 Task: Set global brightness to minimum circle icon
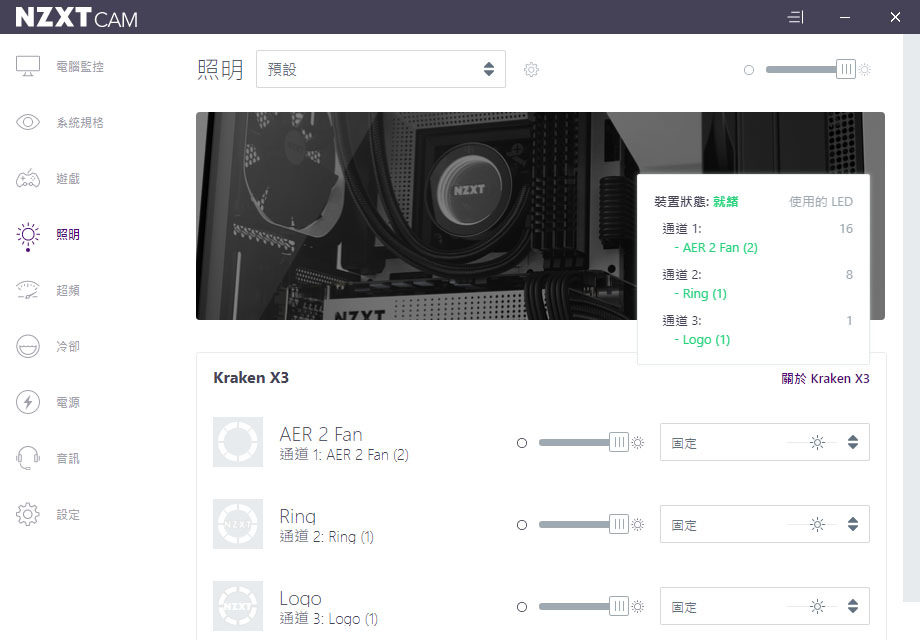pyautogui.click(x=749, y=70)
